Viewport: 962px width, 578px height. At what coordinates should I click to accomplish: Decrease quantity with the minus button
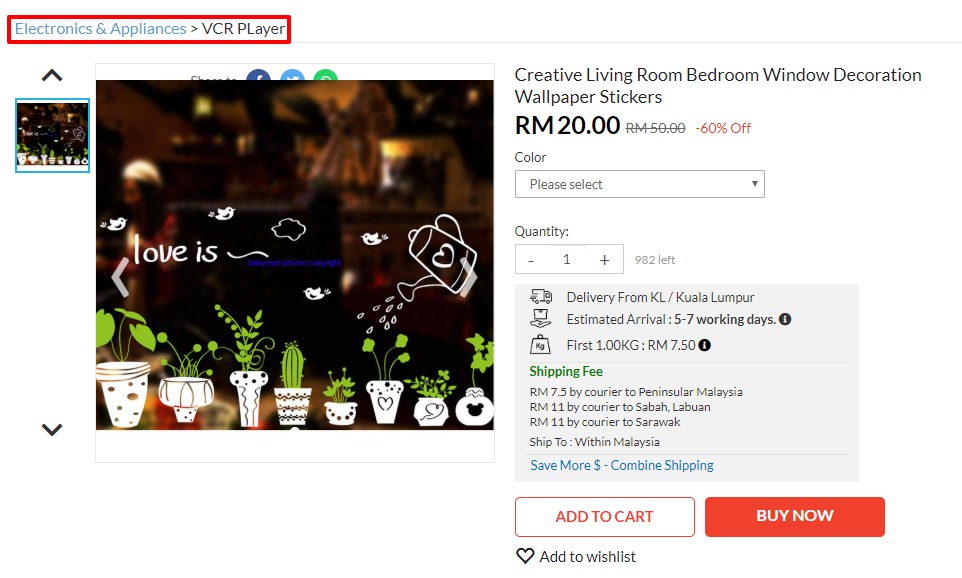(x=531, y=260)
